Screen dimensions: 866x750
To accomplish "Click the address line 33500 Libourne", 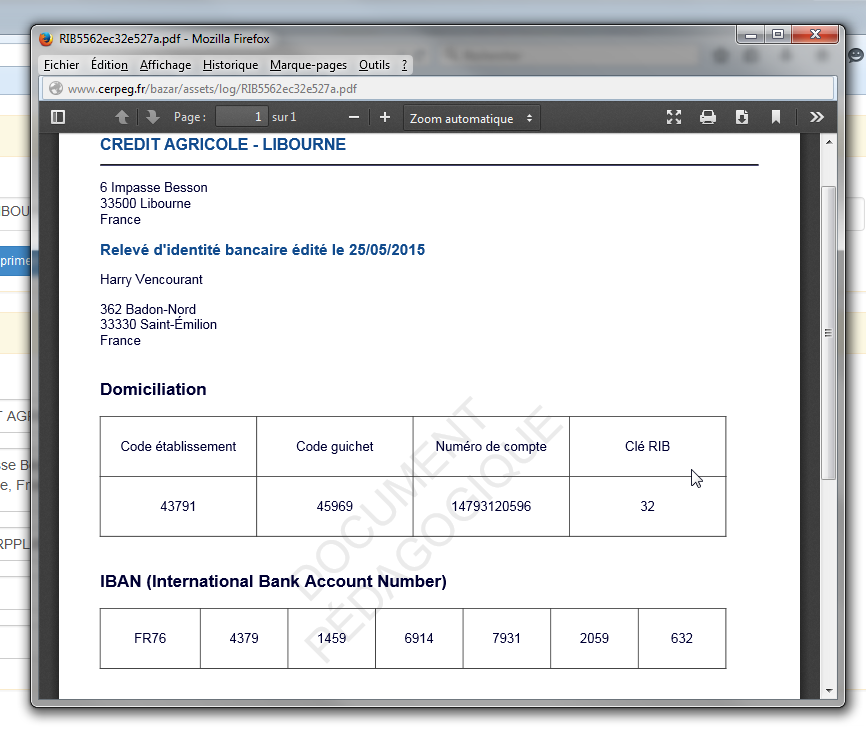I will (x=145, y=204).
